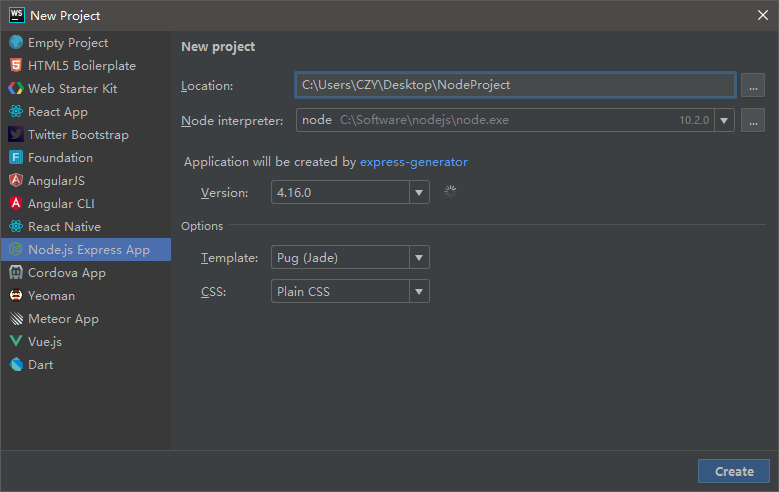Open the express-generator link

(x=413, y=162)
